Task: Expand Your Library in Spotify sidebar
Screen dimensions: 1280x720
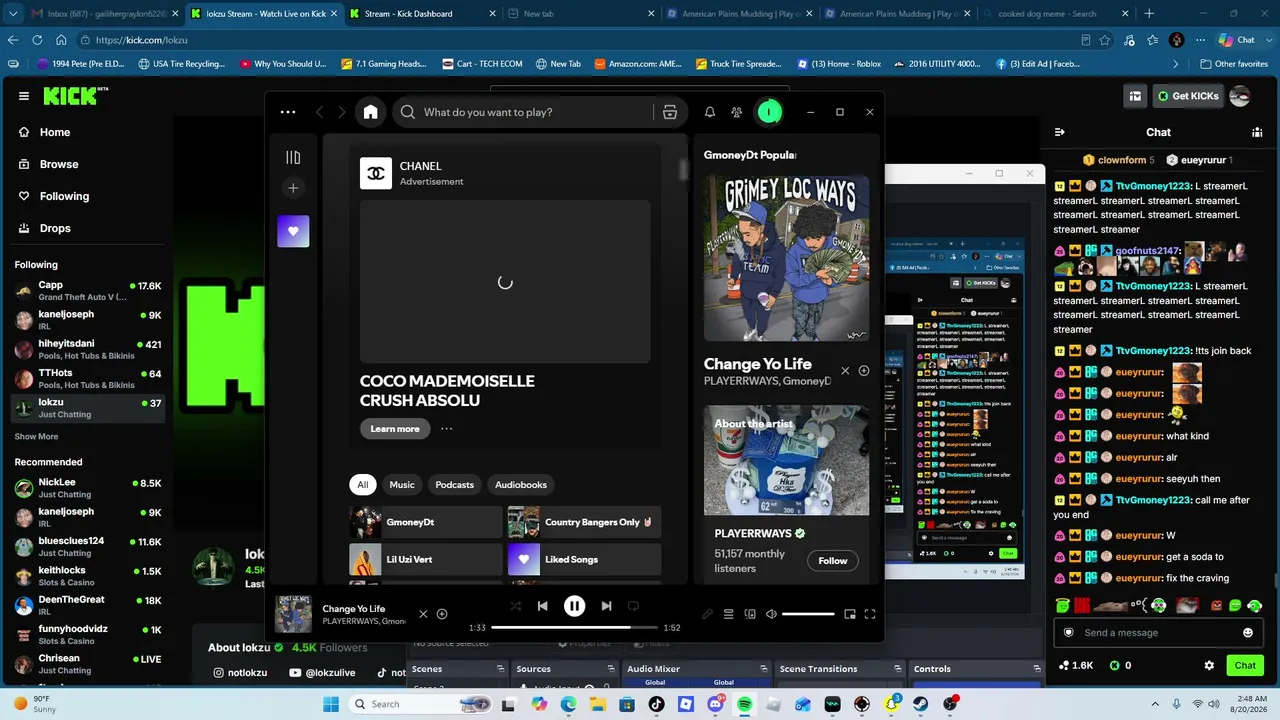Action: point(293,157)
